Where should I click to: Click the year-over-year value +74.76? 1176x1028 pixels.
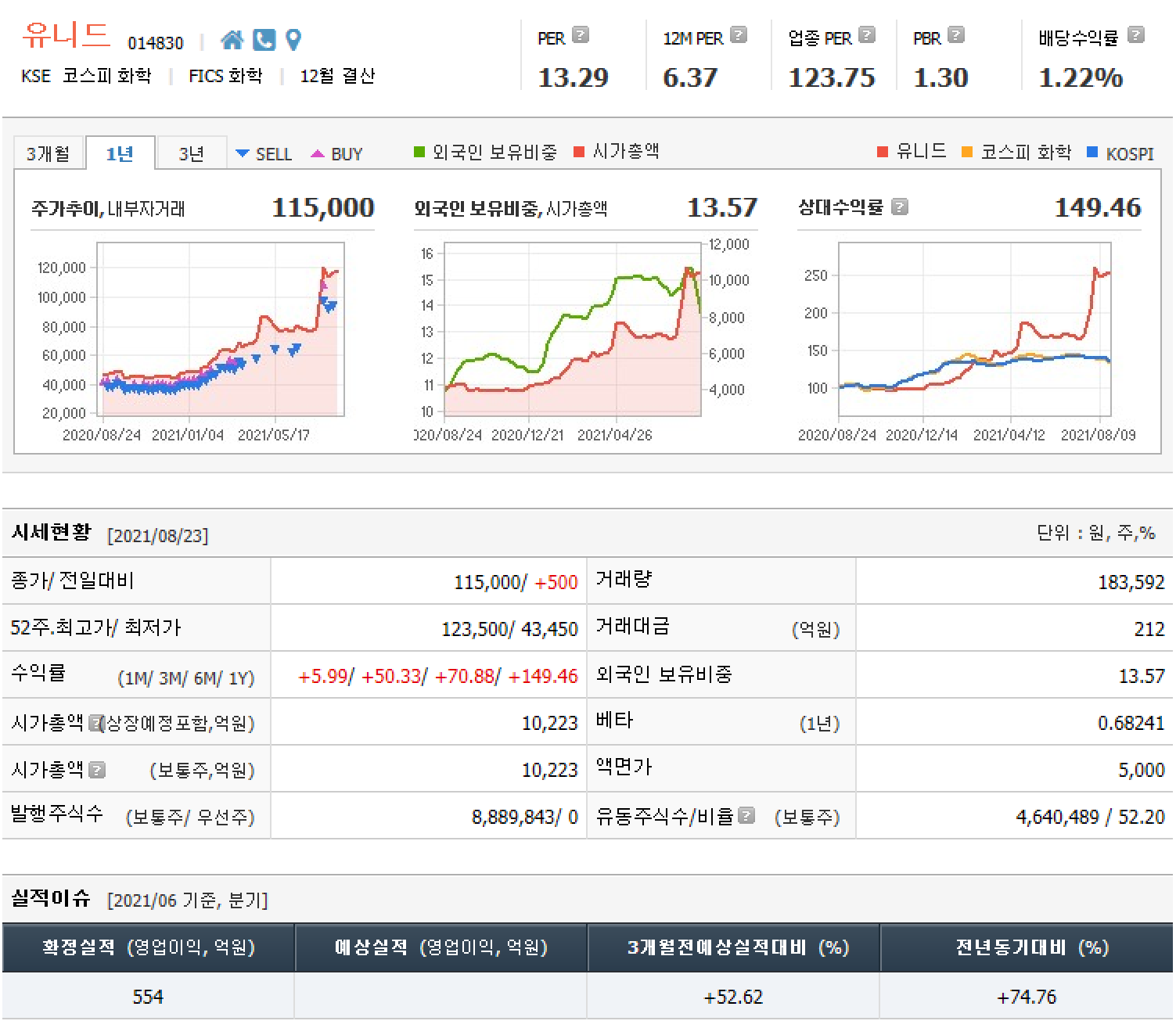coord(1027,997)
